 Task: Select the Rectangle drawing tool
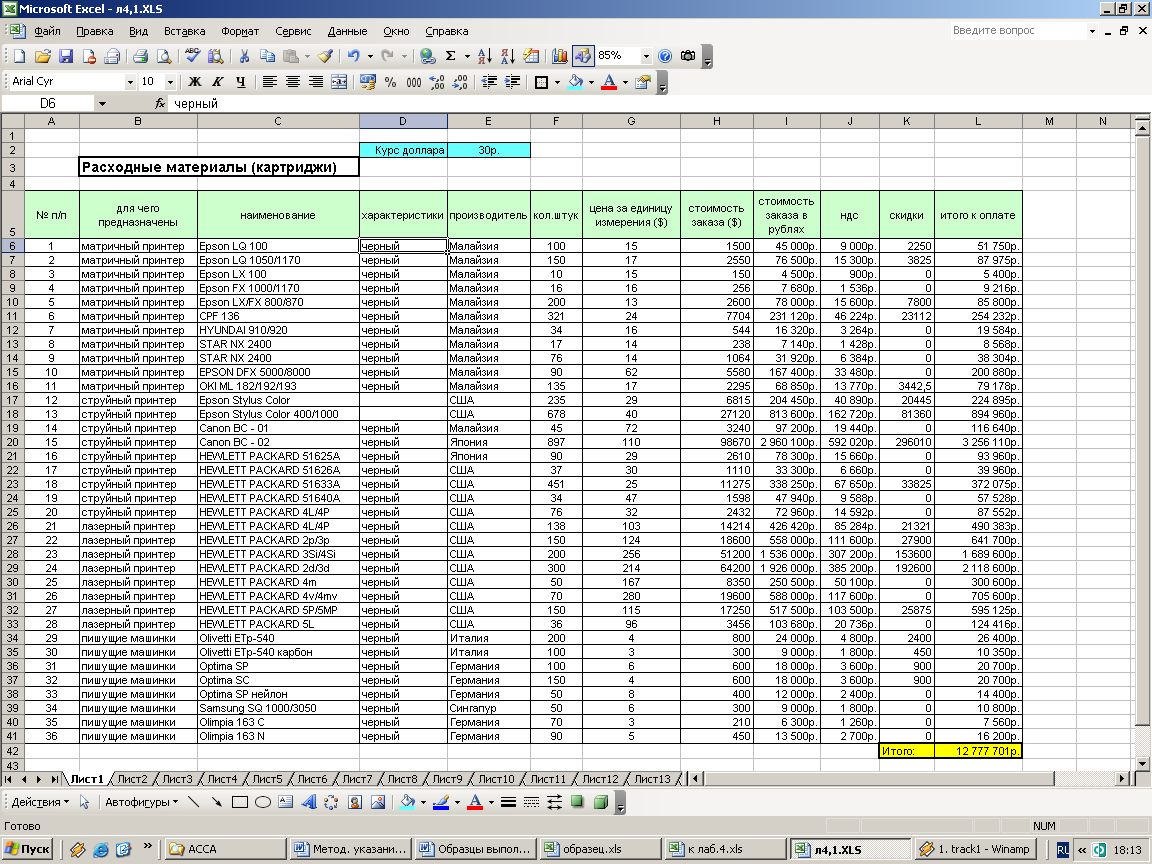click(240, 802)
